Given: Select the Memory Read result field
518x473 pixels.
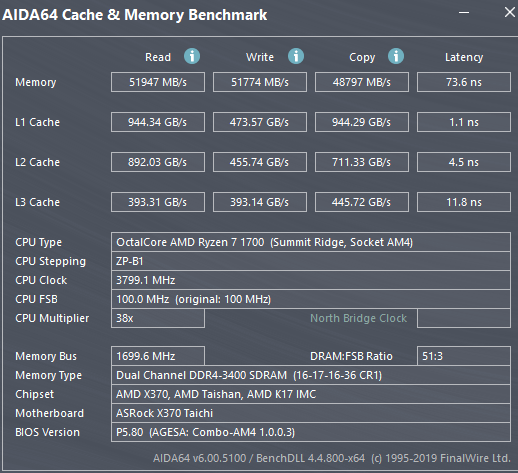Looking at the screenshot, I should tap(158, 82).
